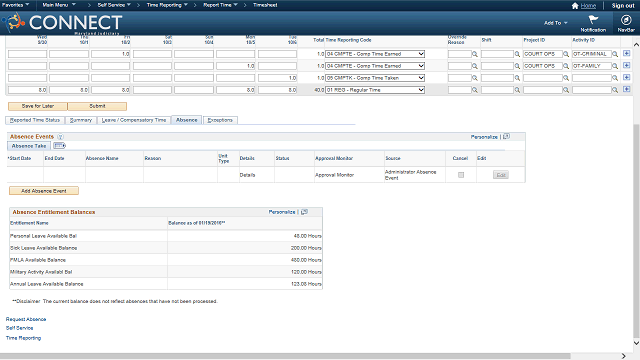This screenshot has height=360, width=640.
Task: Add a row after OT-FAMILY row
Action: pyautogui.click(x=627, y=65)
